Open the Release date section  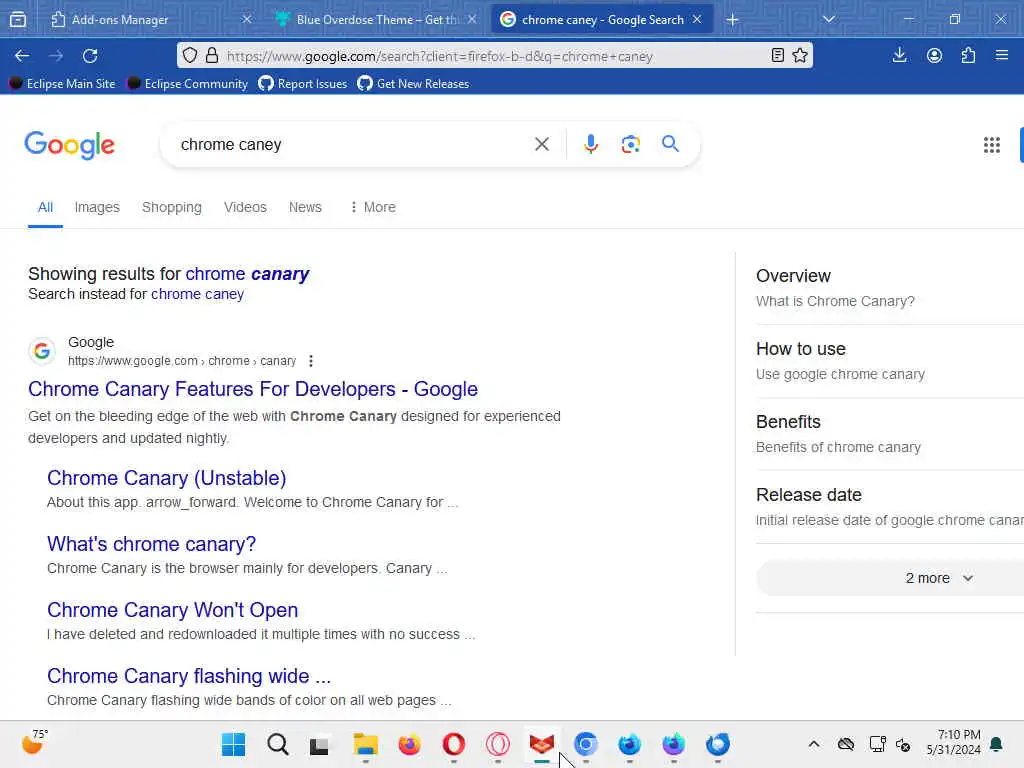coord(889,507)
